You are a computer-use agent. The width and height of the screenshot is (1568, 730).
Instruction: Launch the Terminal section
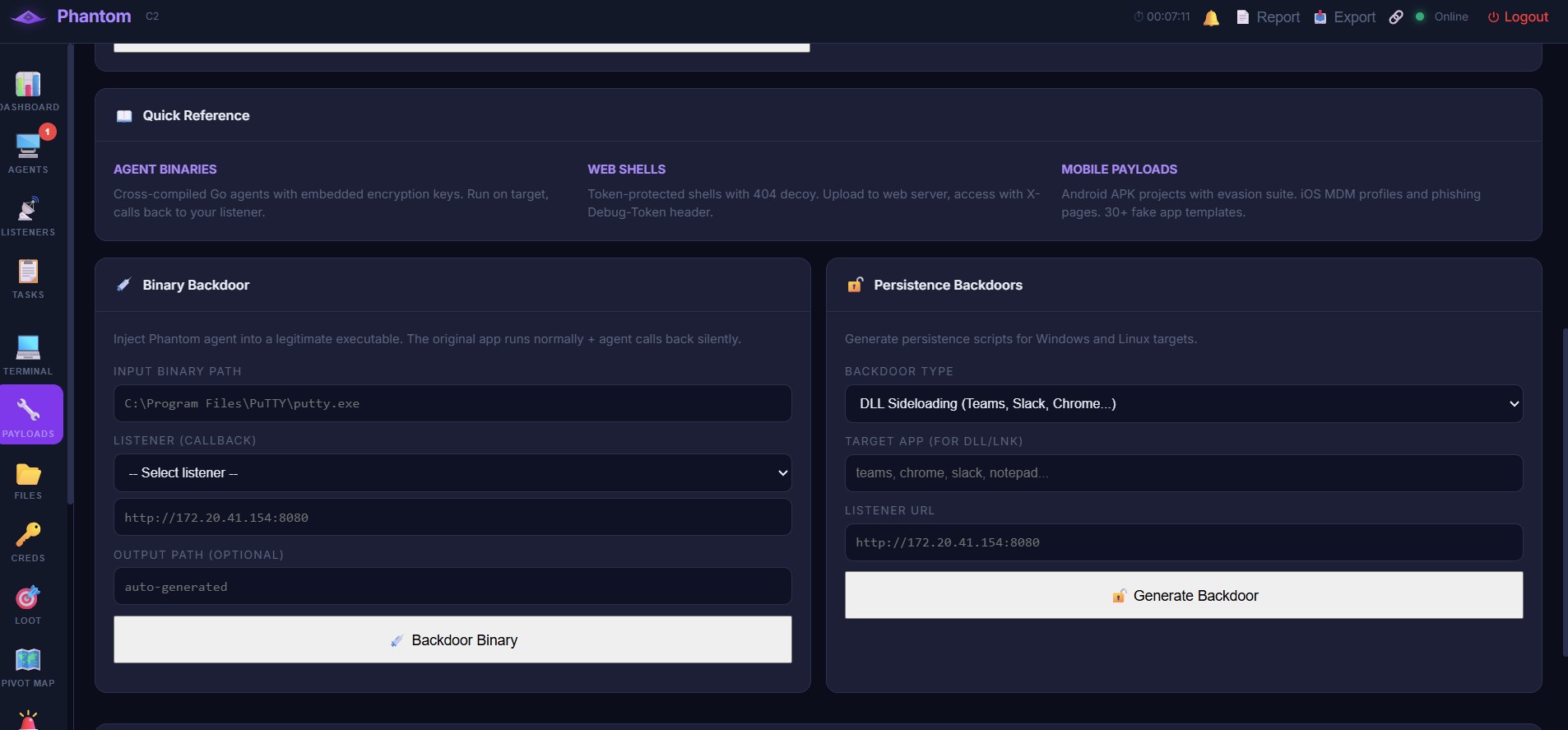click(28, 356)
